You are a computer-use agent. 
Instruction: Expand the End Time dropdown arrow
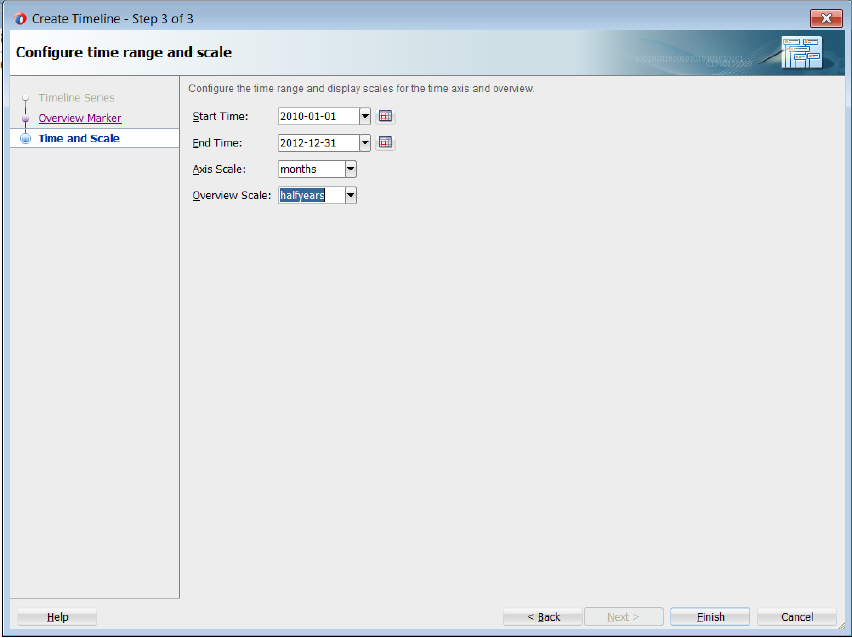(365, 143)
